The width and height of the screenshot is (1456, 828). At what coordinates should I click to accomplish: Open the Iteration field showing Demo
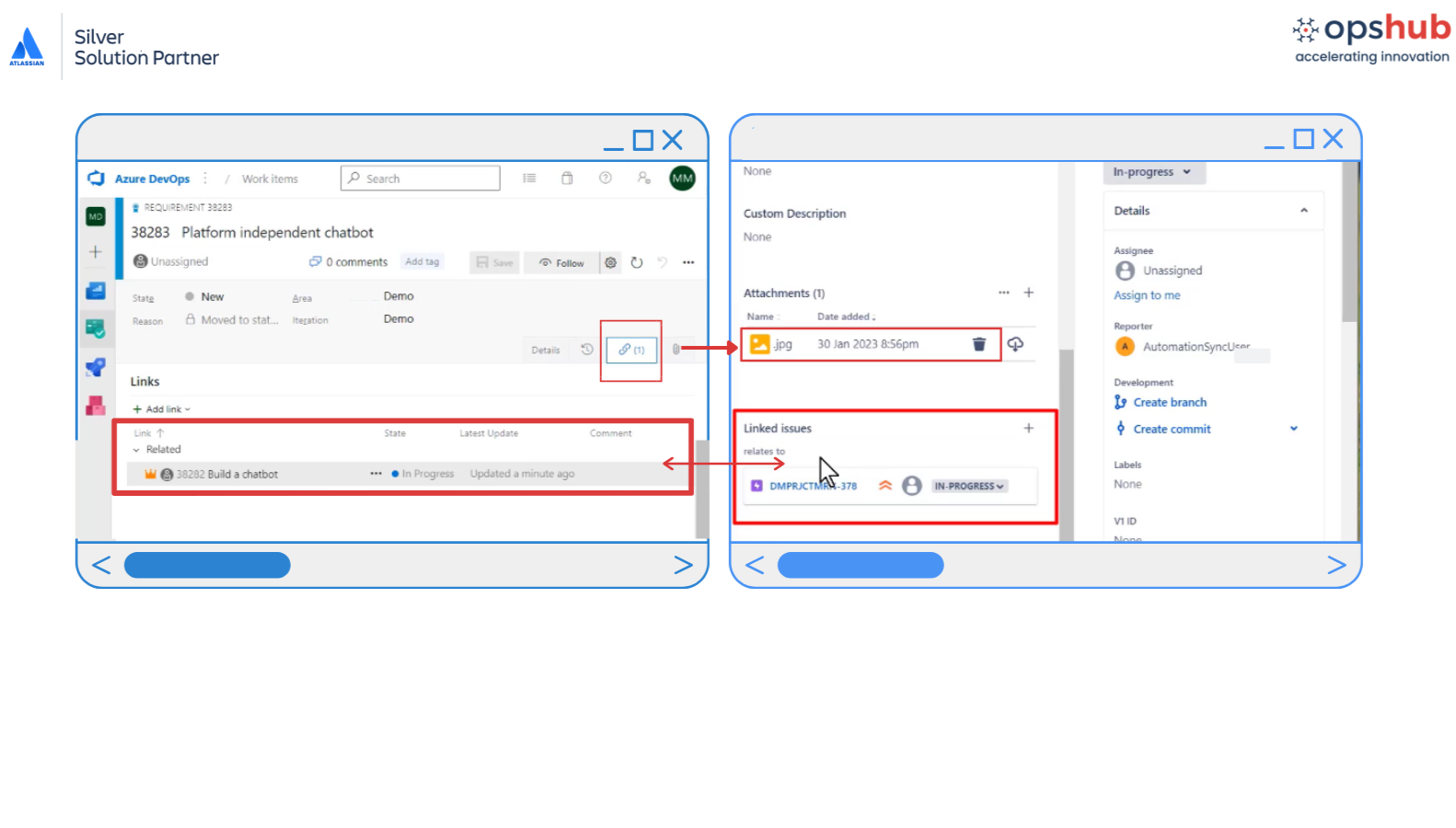(x=399, y=319)
